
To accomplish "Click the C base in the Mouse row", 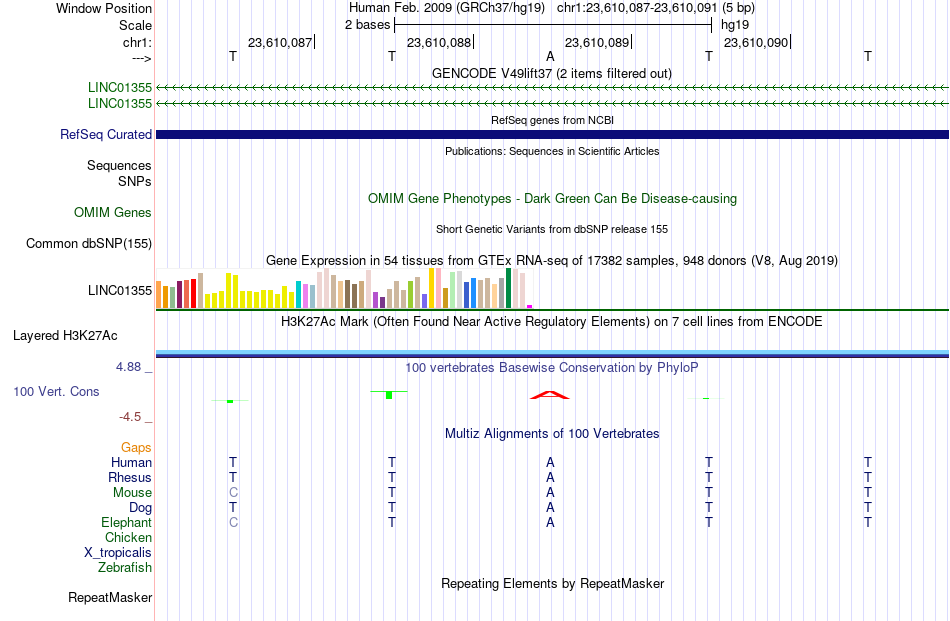I will 233,493.
